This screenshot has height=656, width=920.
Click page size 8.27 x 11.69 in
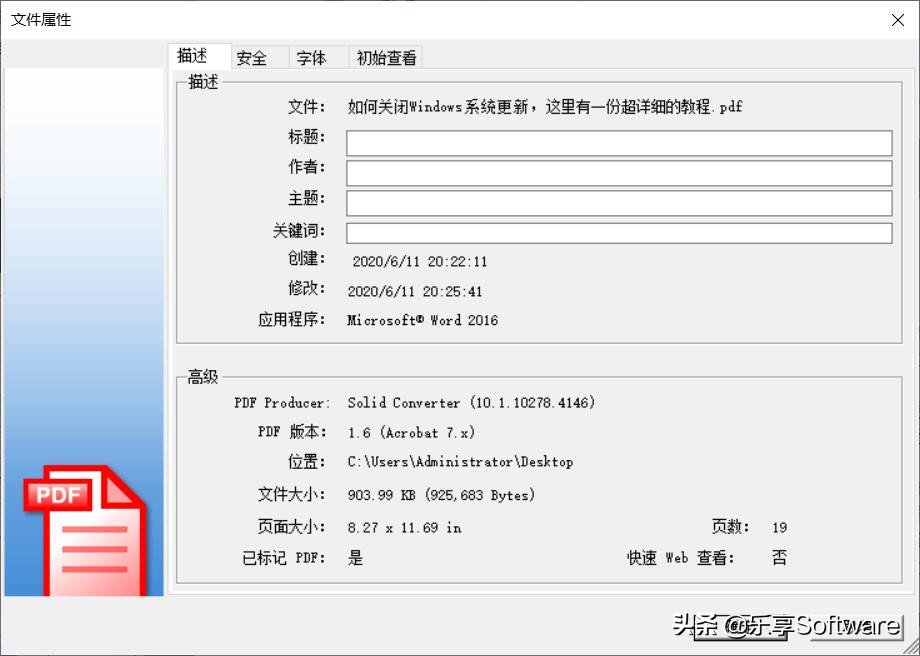pyautogui.click(x=404, y=527)
